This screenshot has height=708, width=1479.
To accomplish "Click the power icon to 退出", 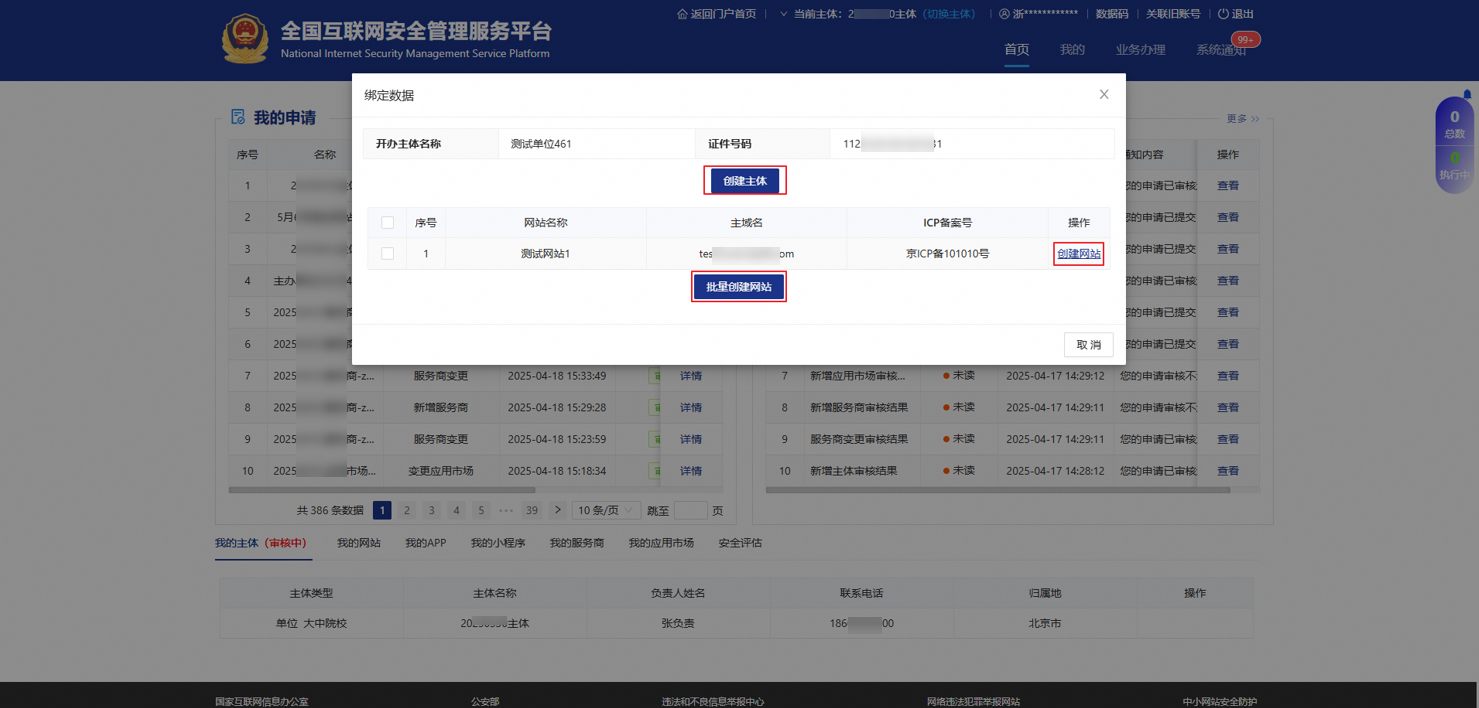I will click(1223, 14).
